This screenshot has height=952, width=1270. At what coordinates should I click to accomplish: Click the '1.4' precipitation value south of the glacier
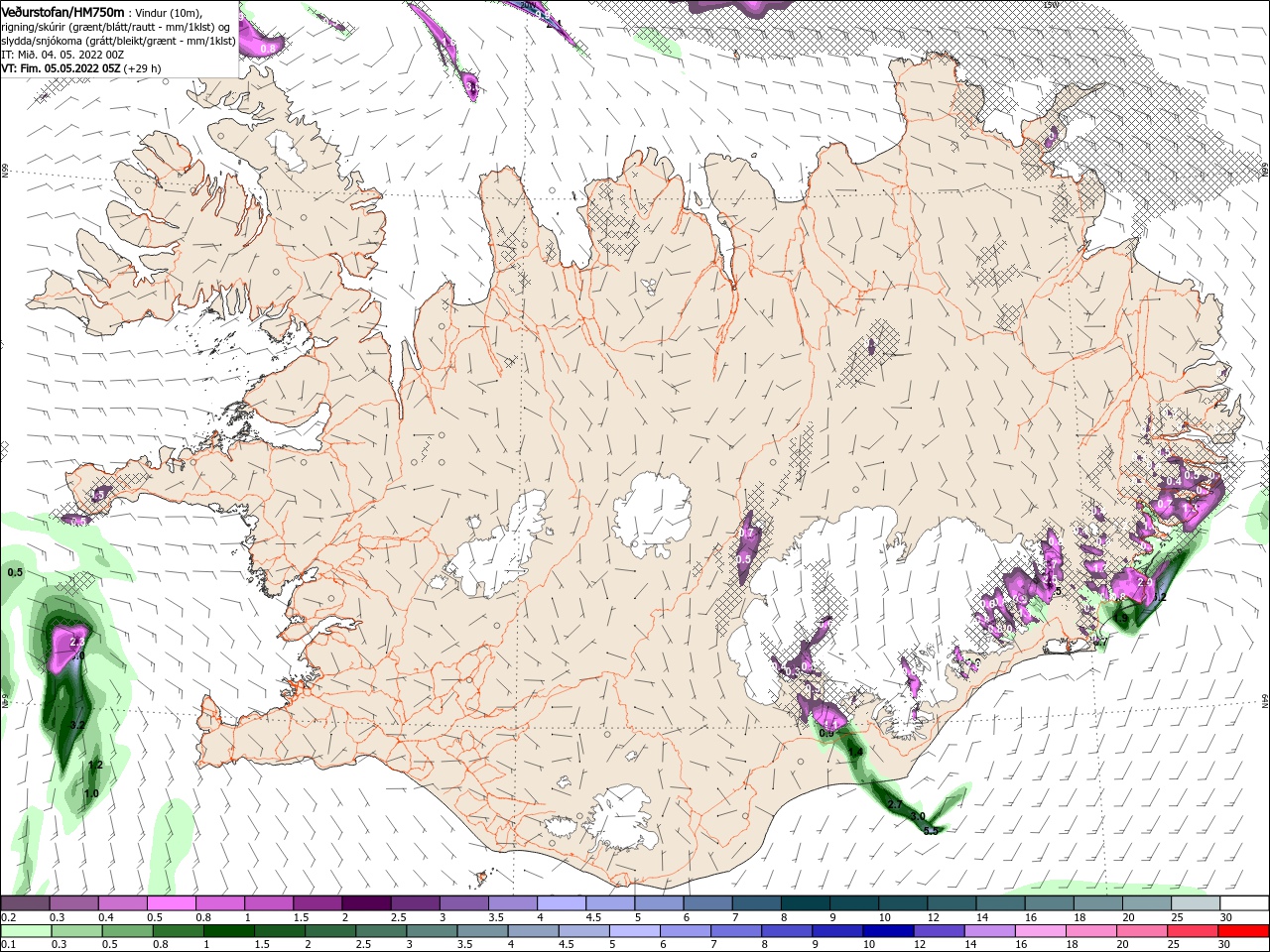pos(855,752)
